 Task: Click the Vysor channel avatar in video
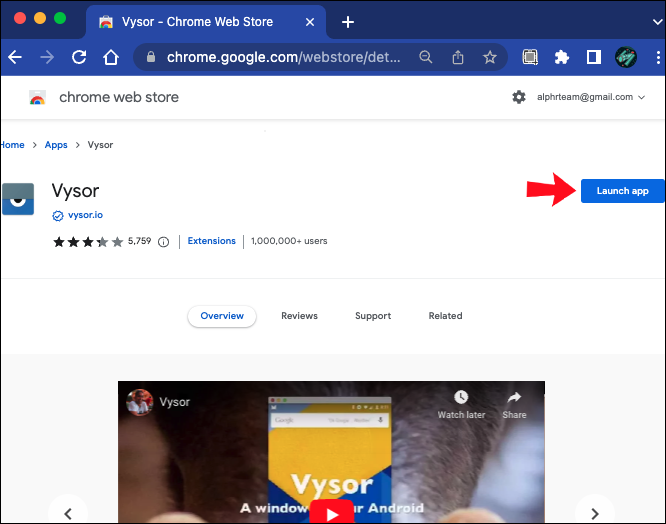140,402
